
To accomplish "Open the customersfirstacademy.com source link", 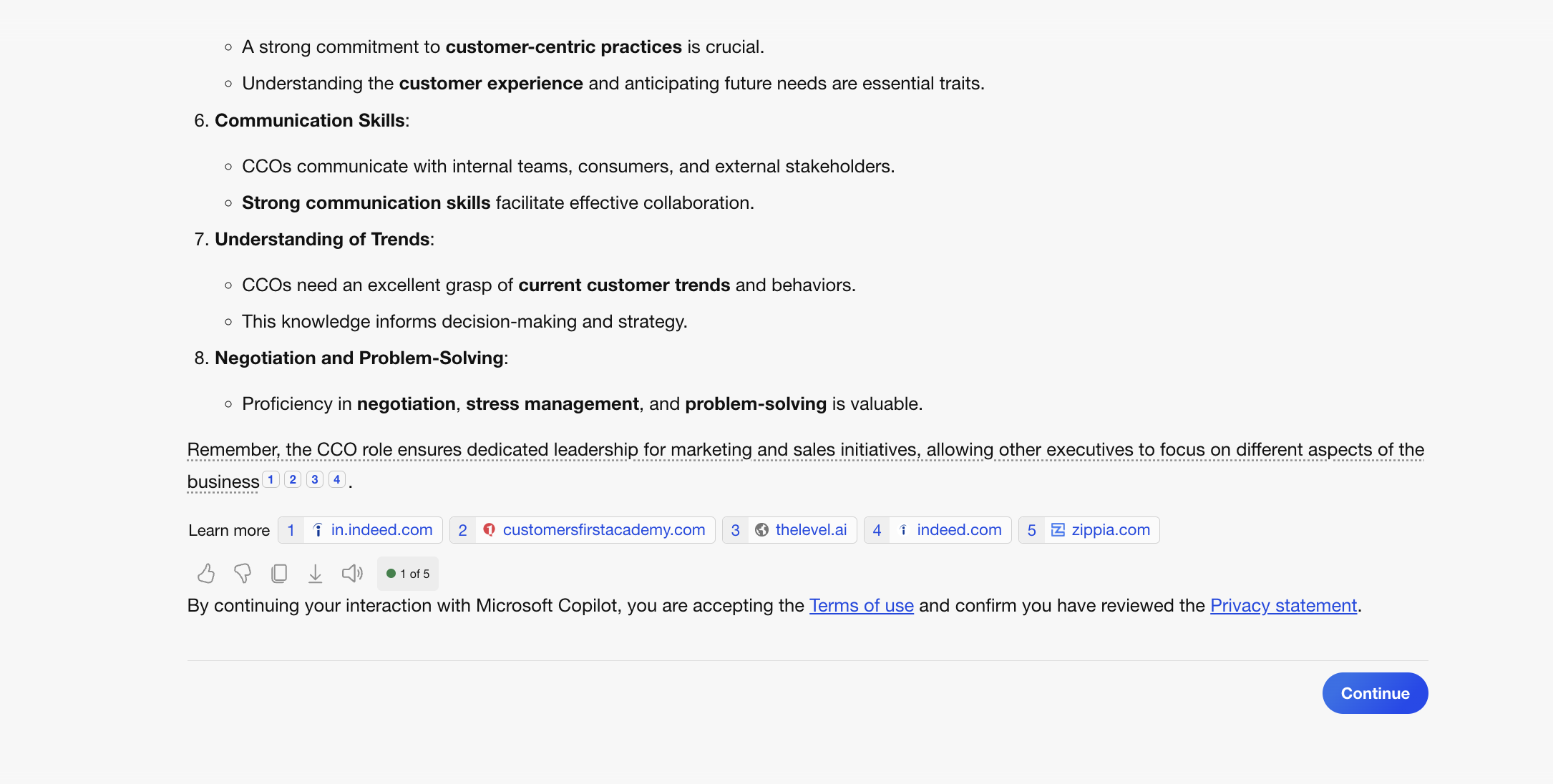I will [x=603, y=530].
